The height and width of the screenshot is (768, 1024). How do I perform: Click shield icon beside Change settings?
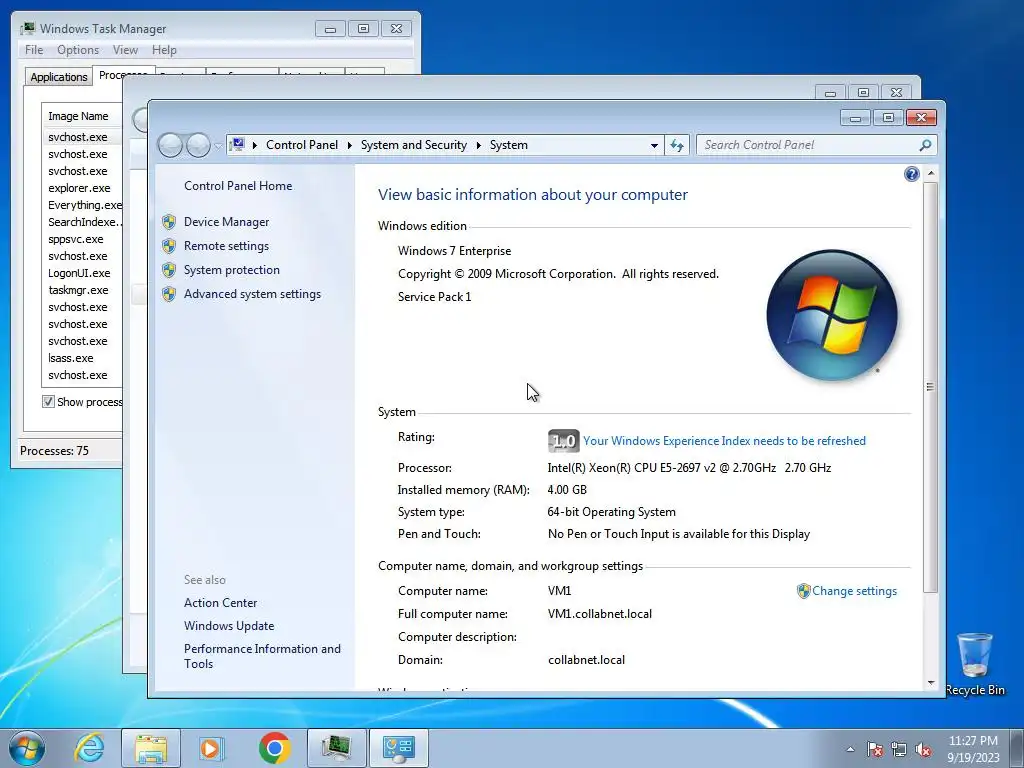(x=803, y=591)
